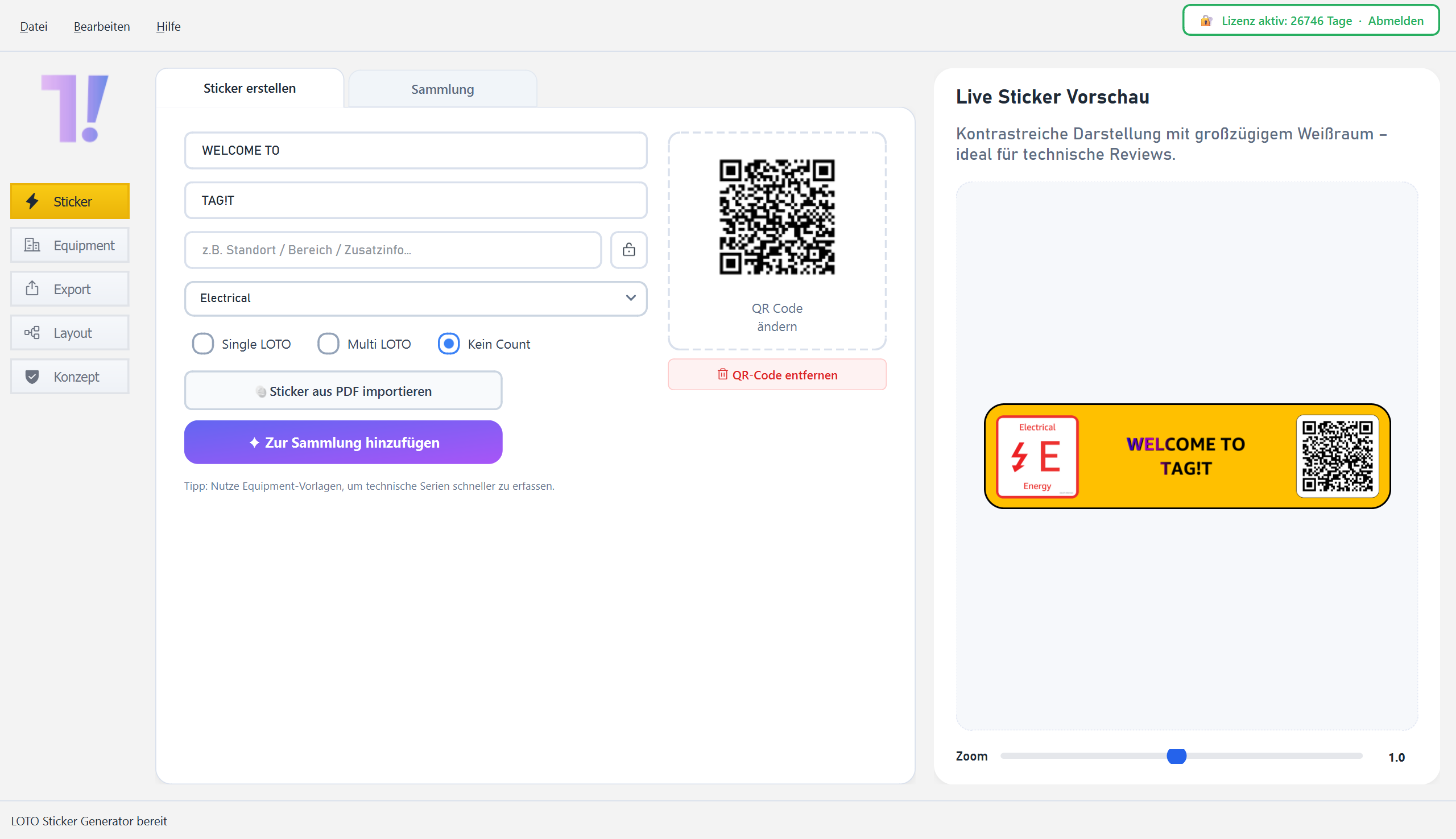Click the lock icon next to Zusatzinfo field
The width and height of the screenshot is (1456, 839).
tap(628, 250)
